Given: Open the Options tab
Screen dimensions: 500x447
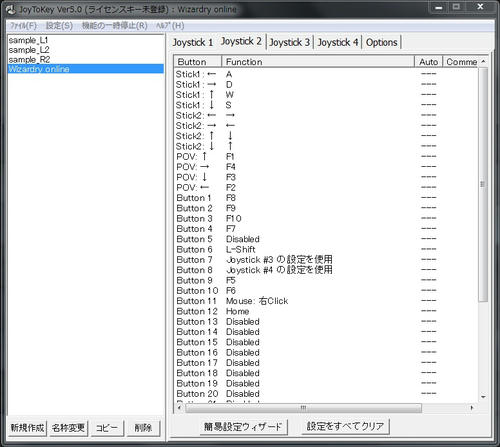Looking at the screenshot, I should (382, 43).
